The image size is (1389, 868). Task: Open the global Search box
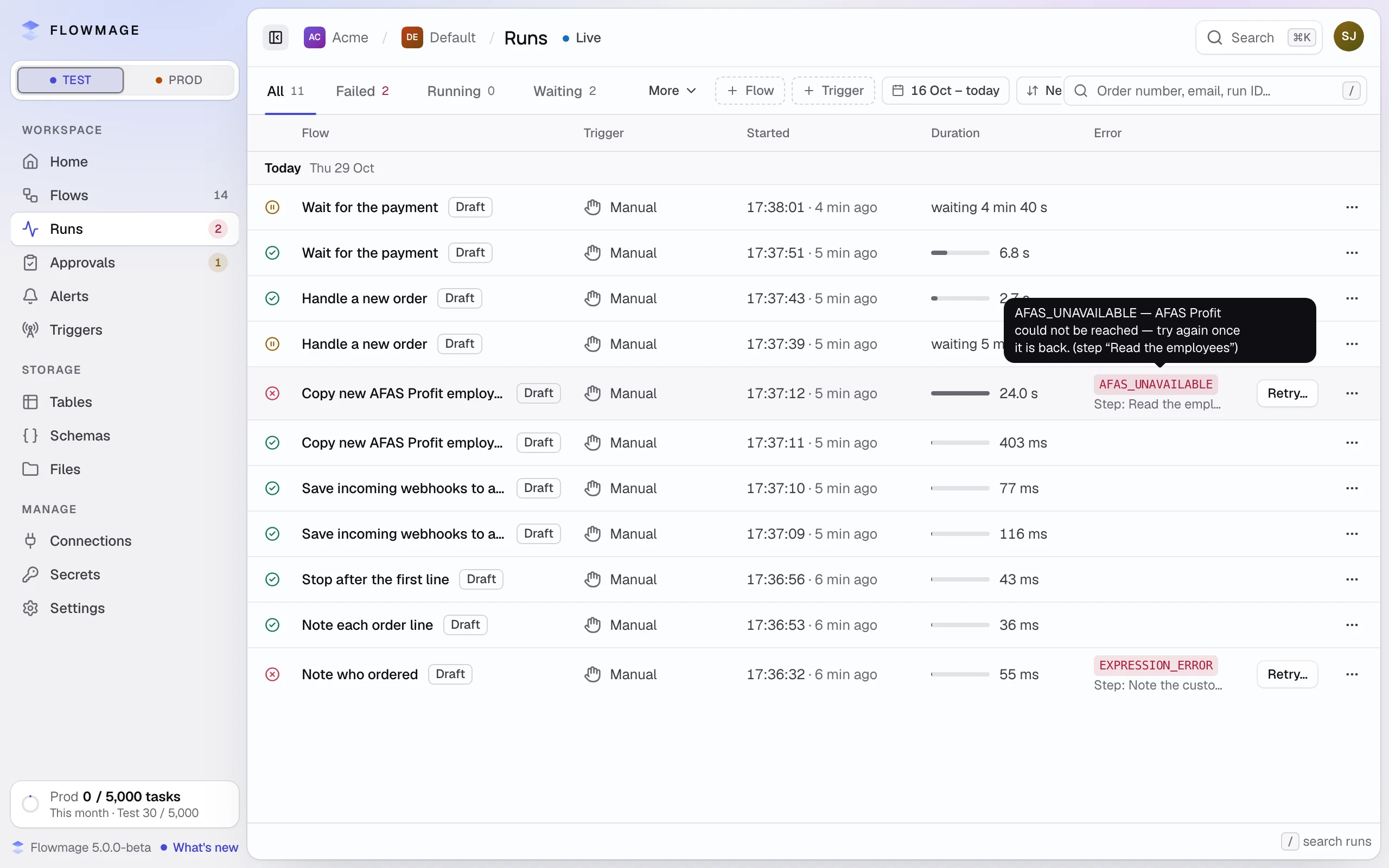click(x=1259, y=38)
